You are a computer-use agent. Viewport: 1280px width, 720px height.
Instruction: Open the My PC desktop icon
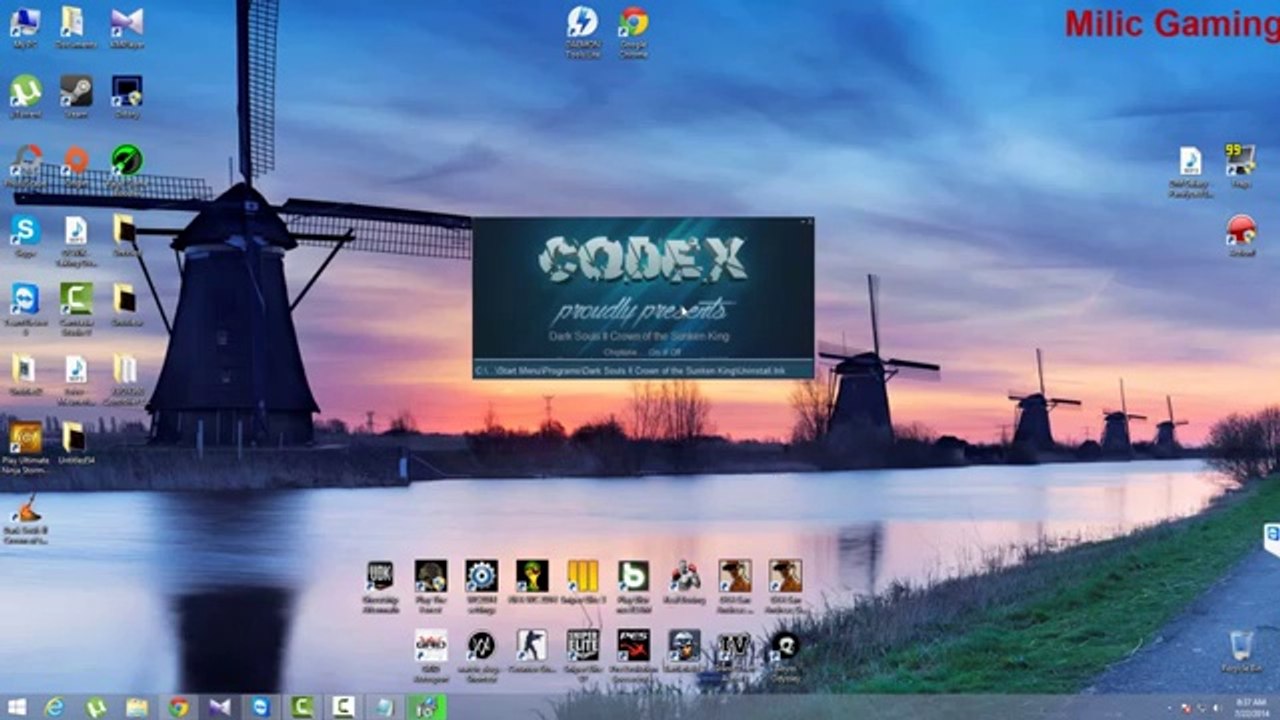coord(25,28)
